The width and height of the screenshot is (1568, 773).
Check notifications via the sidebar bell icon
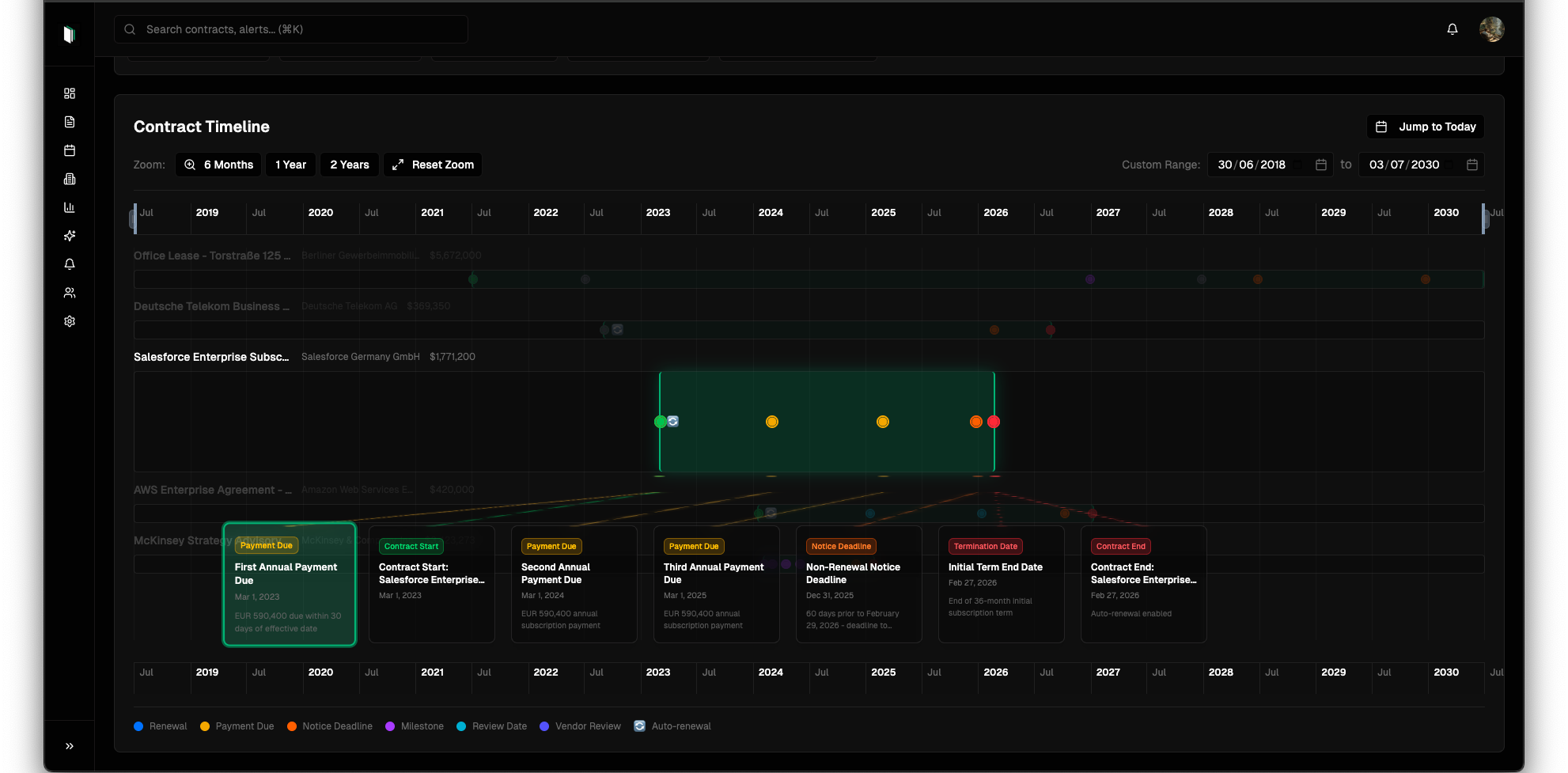[70, 264]
